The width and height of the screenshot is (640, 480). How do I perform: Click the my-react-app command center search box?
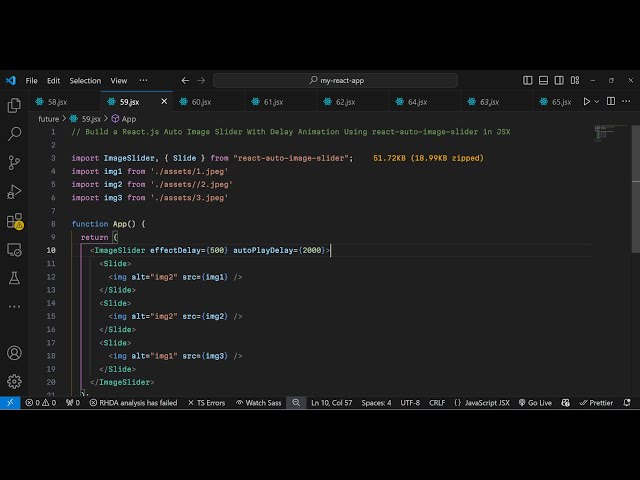click(x=335, y=81)
